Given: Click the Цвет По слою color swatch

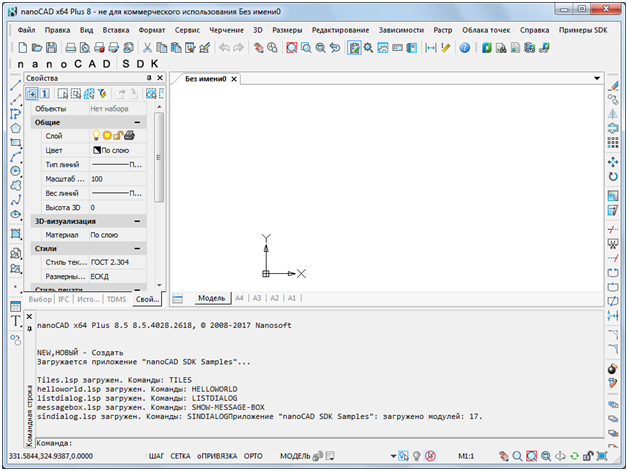Looking at the screenshot, I should [x=97, y=150].
